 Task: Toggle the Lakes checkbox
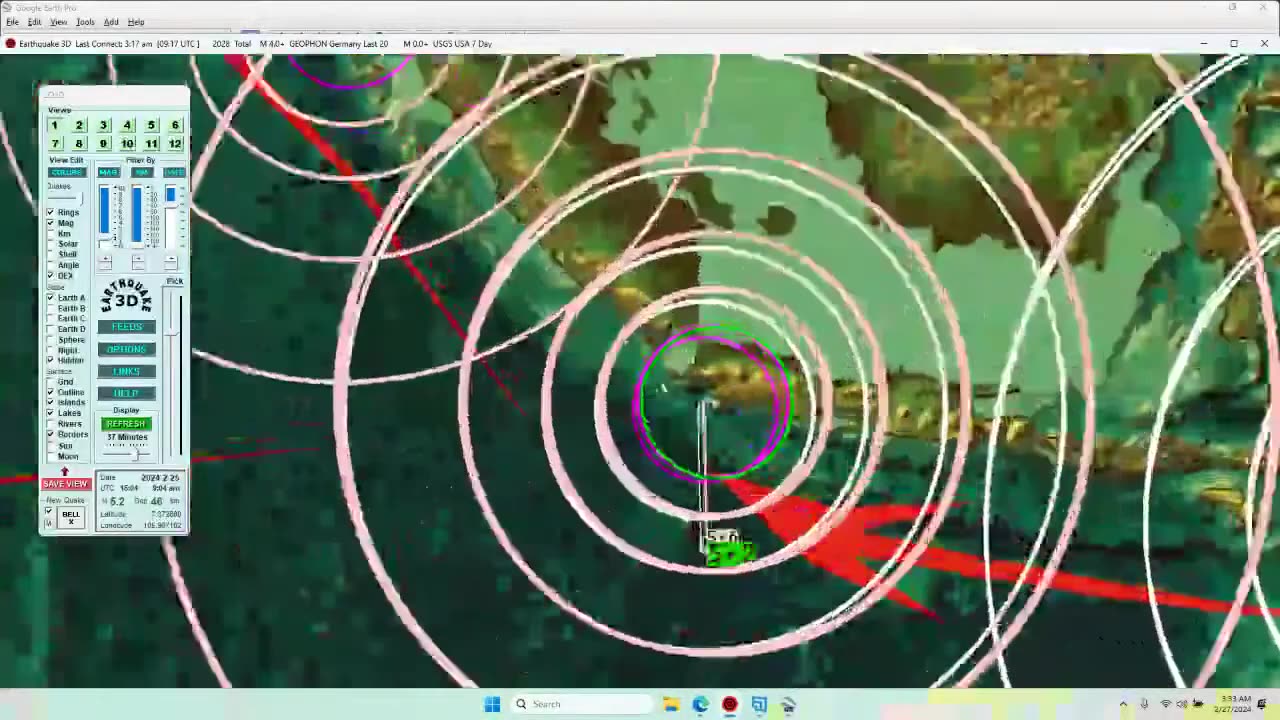51,413
